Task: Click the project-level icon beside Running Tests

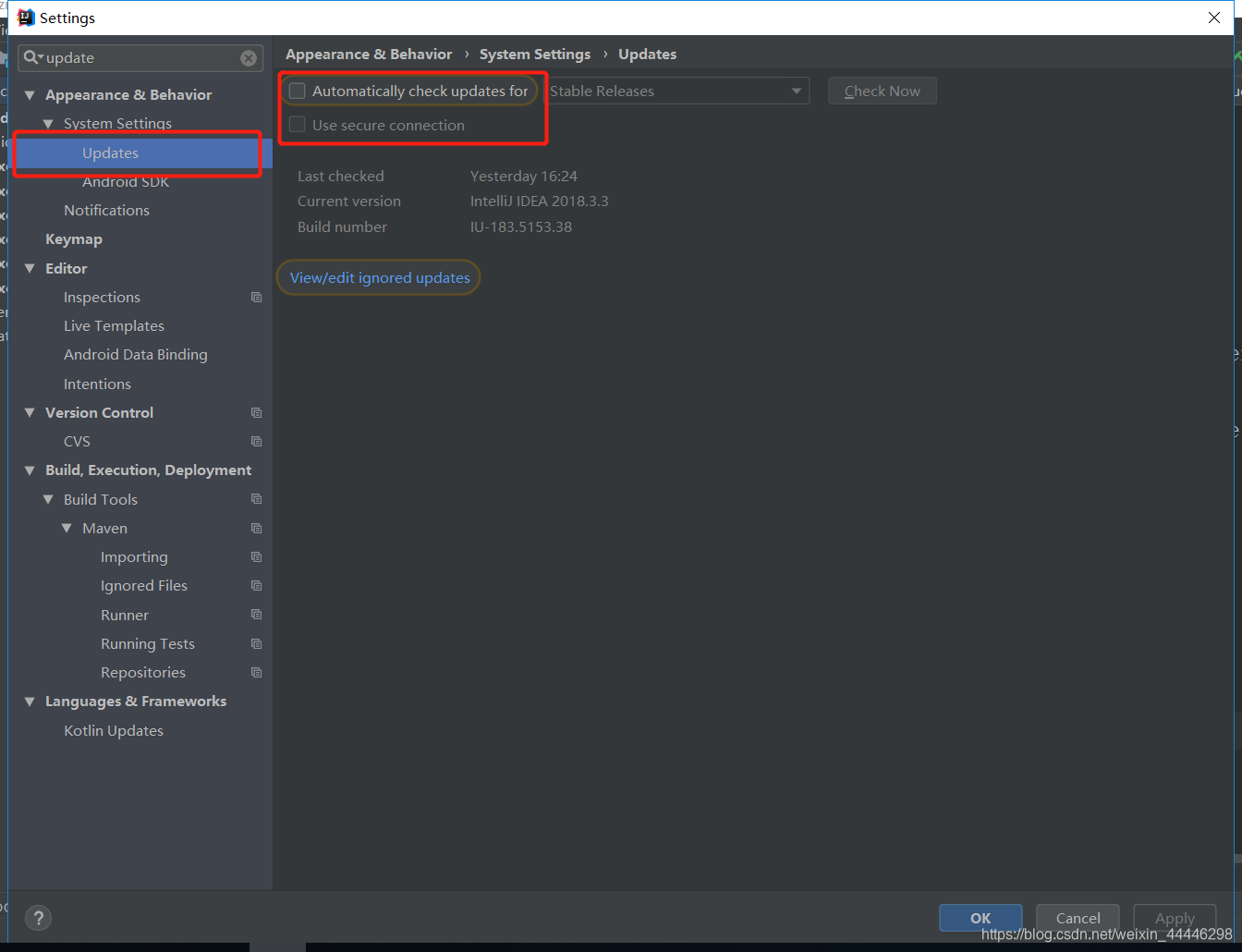Action: [x=256, y=644]
